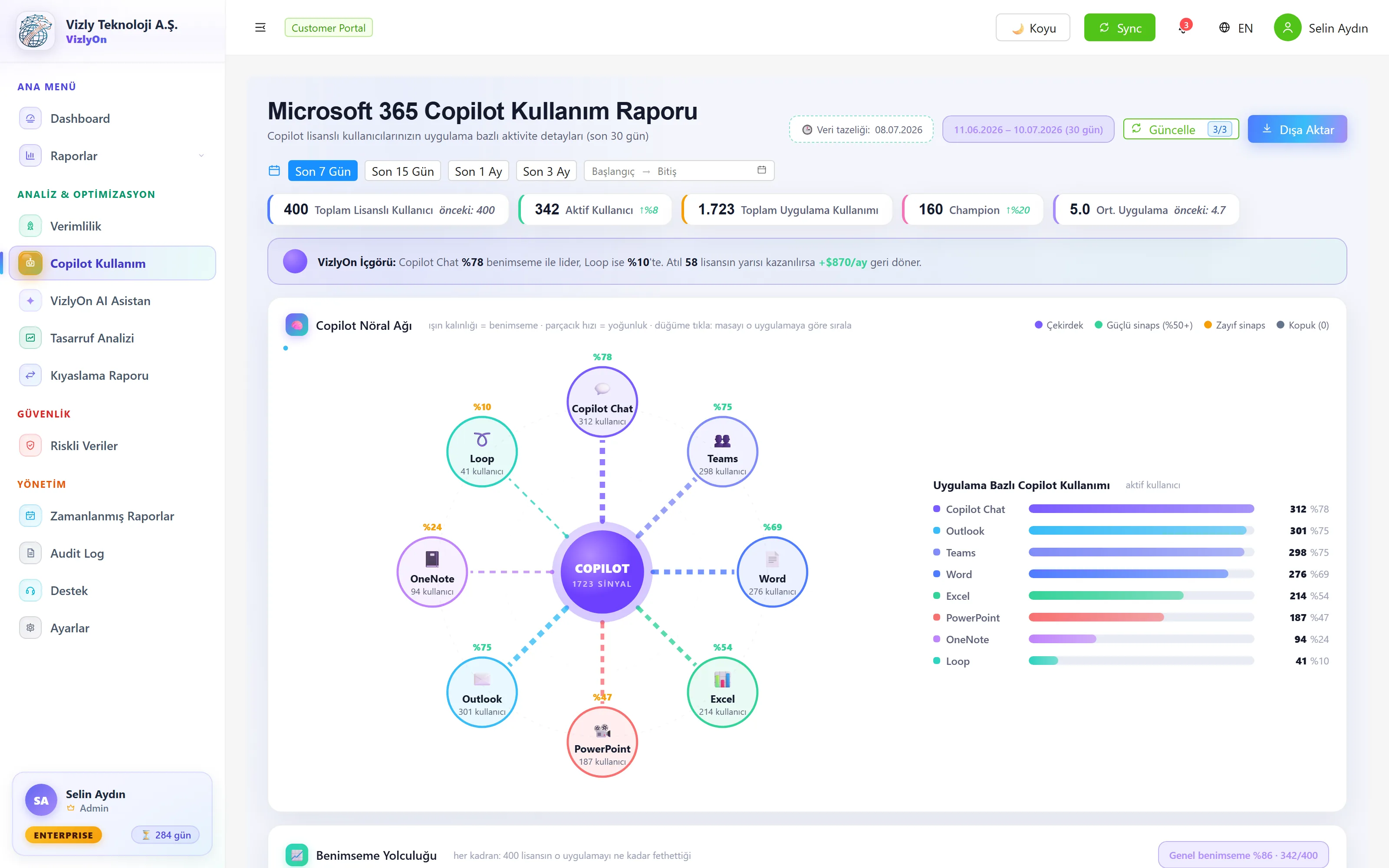
Task: Click the date range picker calendar icon
Action: [x=762, y=170]
